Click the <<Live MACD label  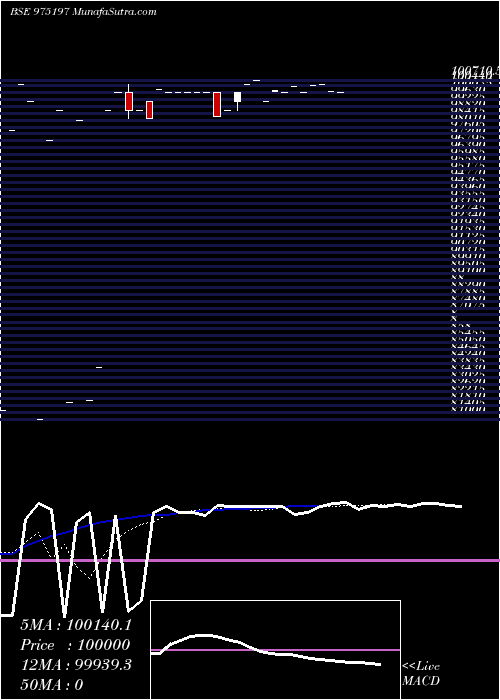tap(421, 674)
